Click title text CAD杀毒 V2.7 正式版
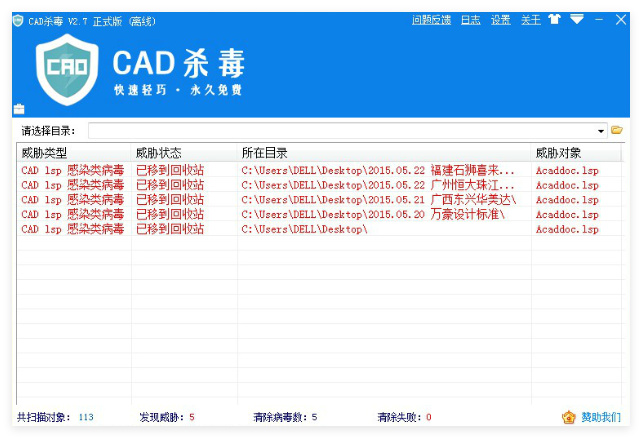The height and width of the screenshot is (438, 642). 75,21
